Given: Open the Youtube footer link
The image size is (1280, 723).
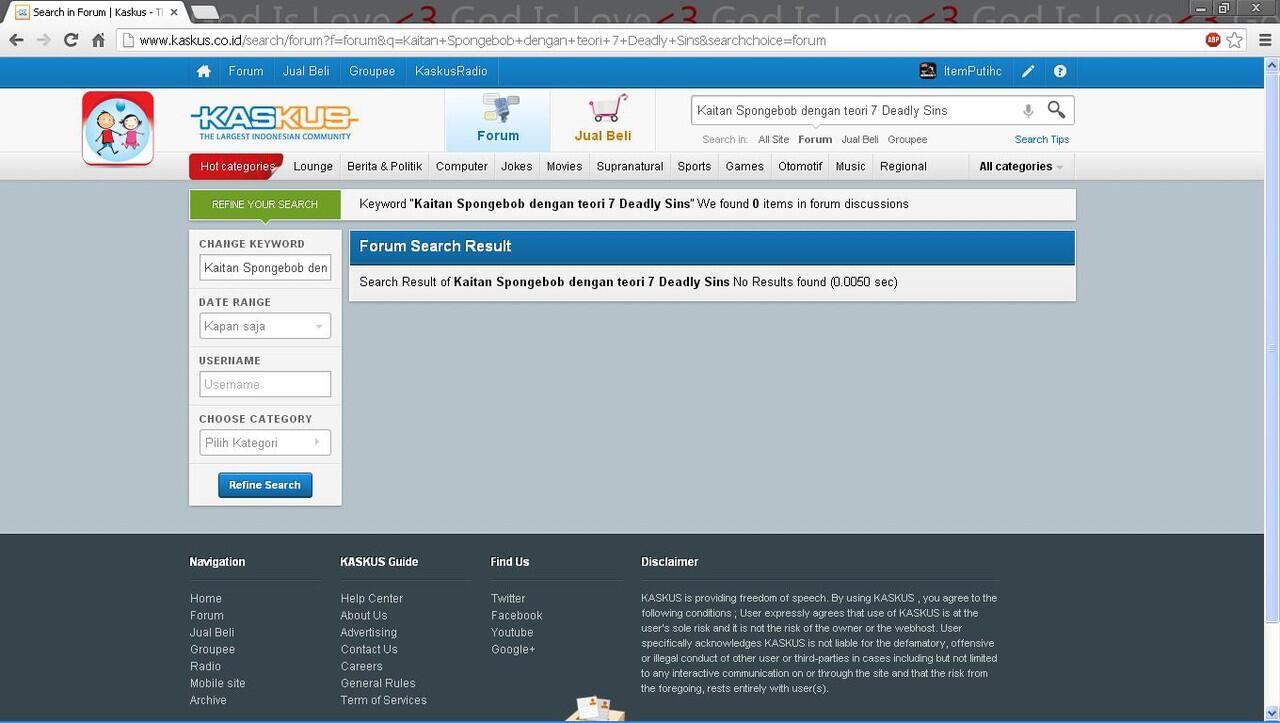Looking at the screenshot, I should pyautogui.click(x=512, y=632).
